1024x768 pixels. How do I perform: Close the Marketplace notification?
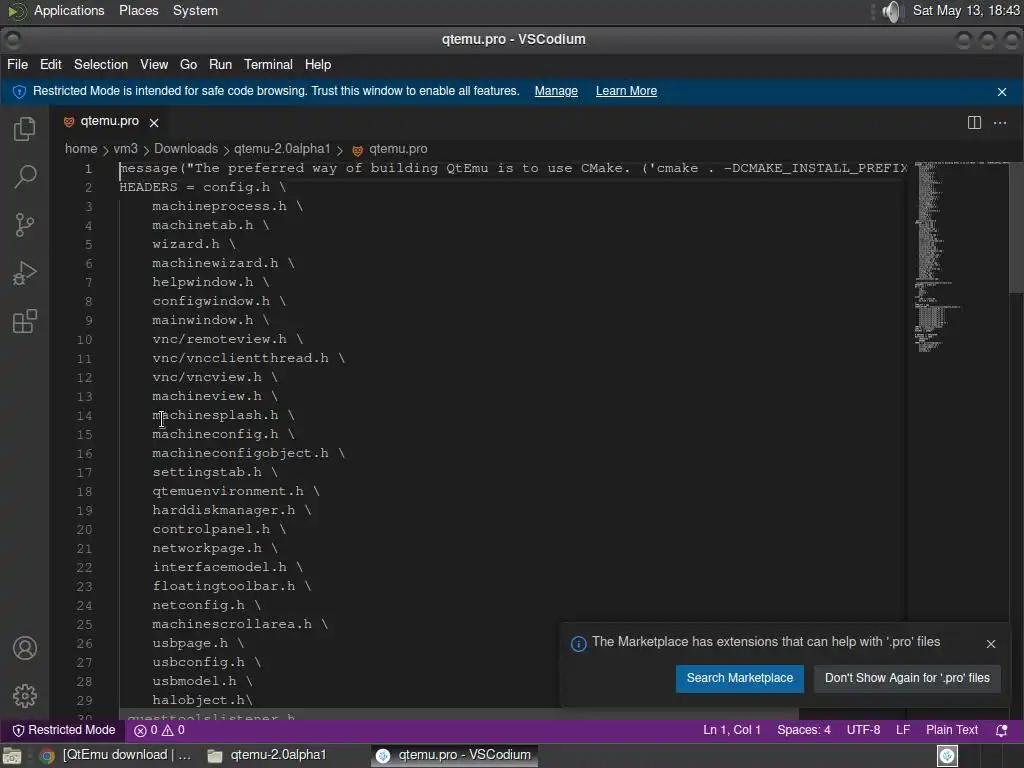click(991, 644)
